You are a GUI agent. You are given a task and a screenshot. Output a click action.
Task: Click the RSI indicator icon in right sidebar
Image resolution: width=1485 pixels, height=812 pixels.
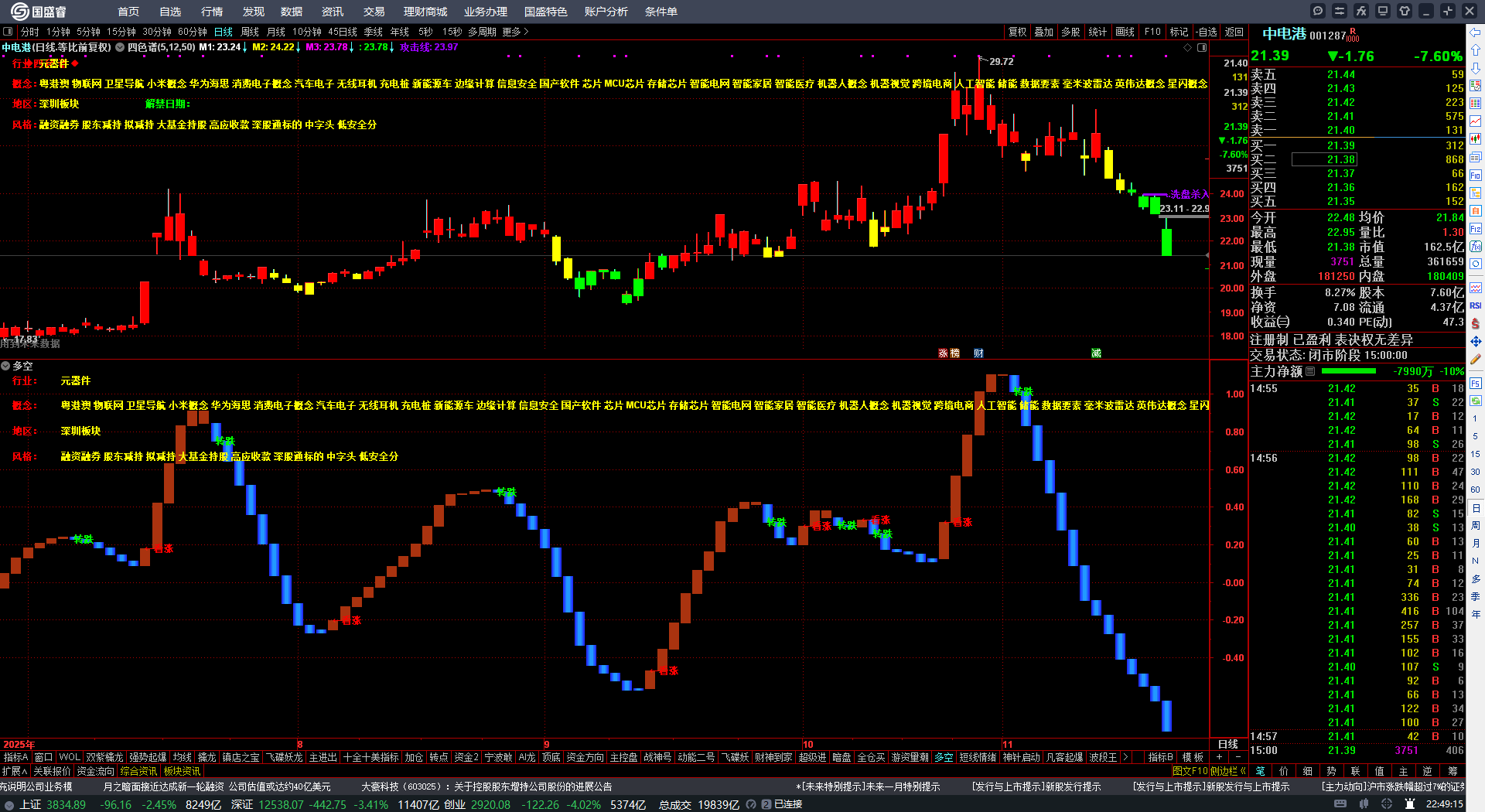tap(1476, 305)
